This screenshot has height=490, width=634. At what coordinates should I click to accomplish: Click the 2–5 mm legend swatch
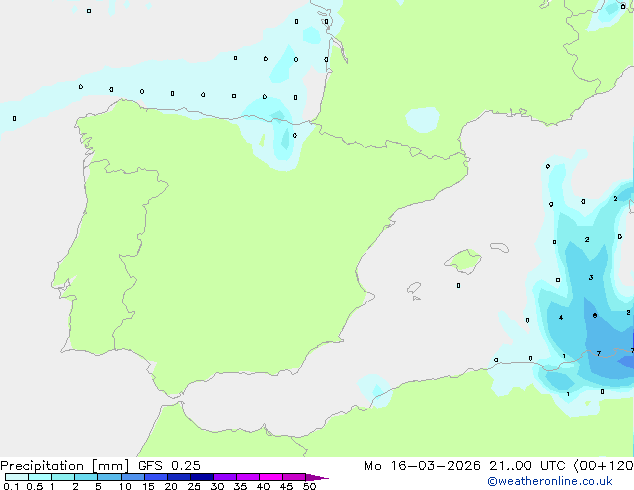point(86,477)
